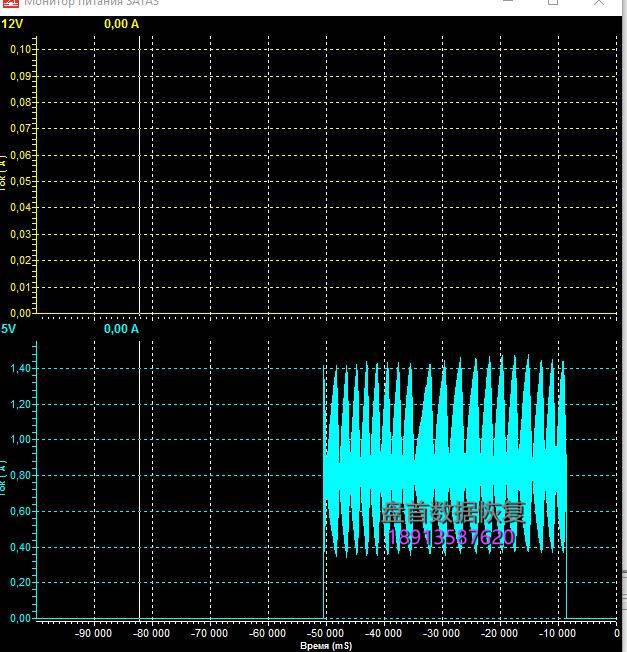Image resolution: width=627 pixels, height=652 pixels.
Task: Click the -90 000 time axis label
Action: pyautogui.click(x=93, y=633)
